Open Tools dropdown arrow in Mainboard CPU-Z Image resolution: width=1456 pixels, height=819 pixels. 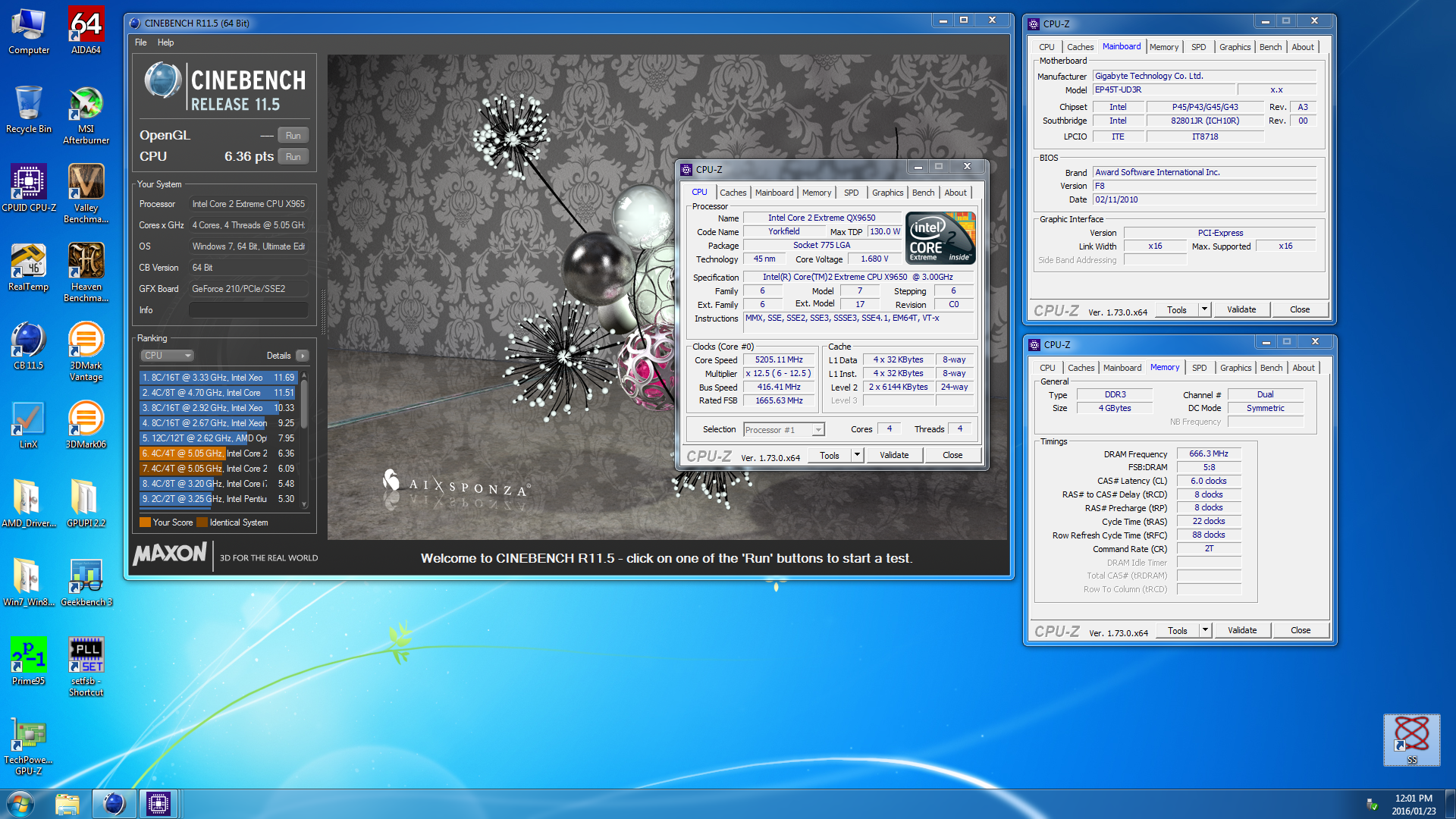point(1204,309)
